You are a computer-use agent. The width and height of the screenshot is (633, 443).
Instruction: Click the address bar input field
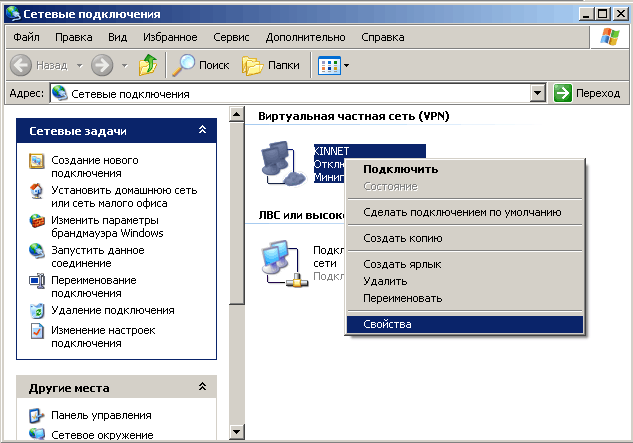click(300, 93)
